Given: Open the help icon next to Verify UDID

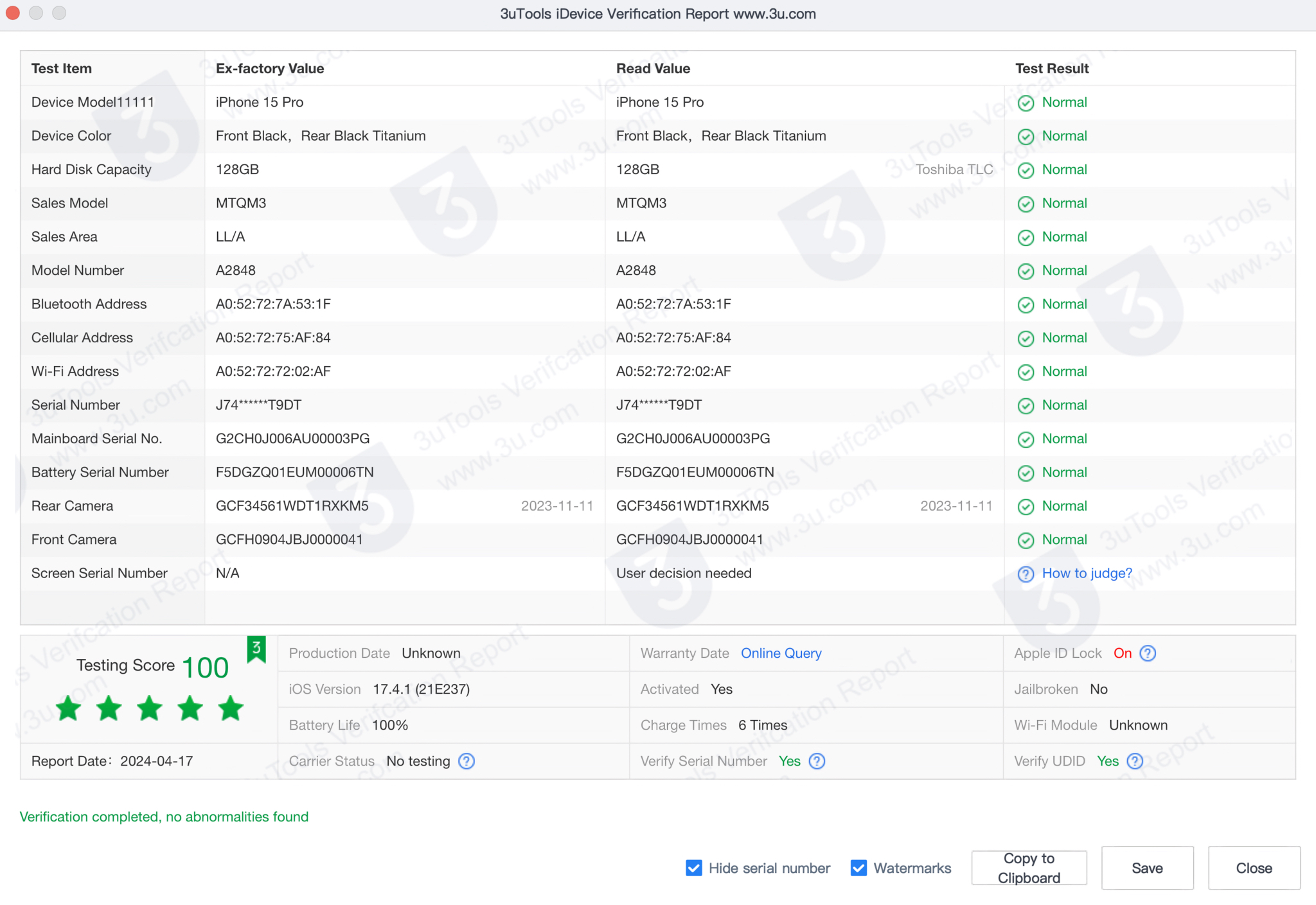Looking at the screenshot, I should click(1135, 761).
